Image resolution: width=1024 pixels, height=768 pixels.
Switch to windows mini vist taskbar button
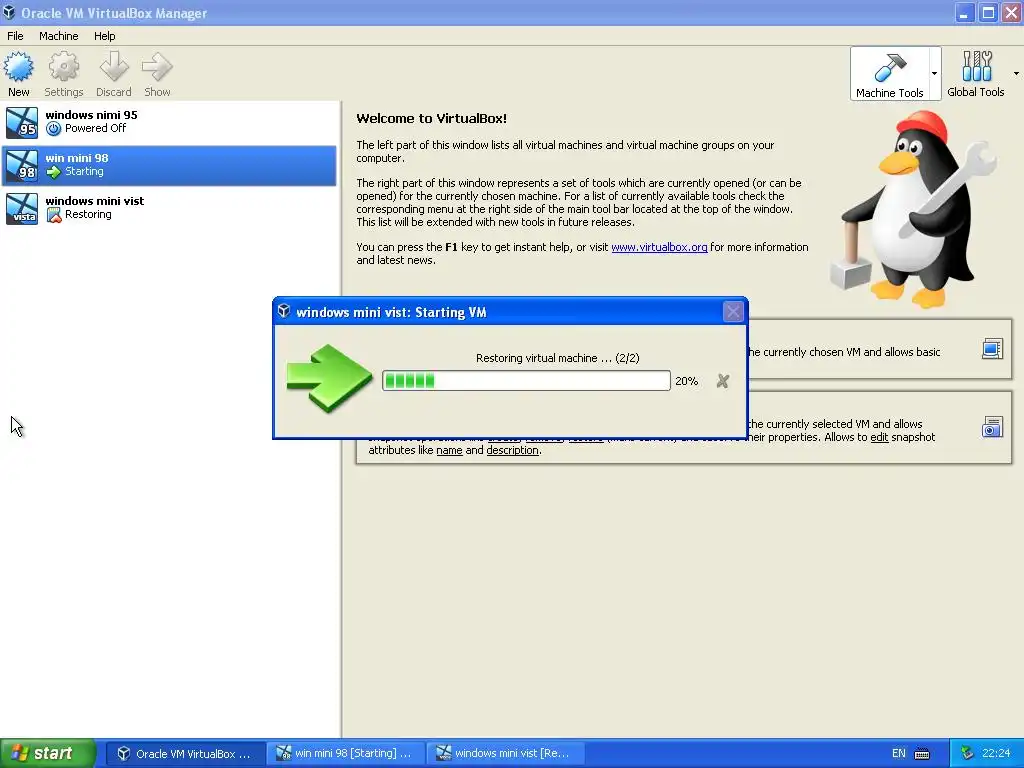(505, 753)
